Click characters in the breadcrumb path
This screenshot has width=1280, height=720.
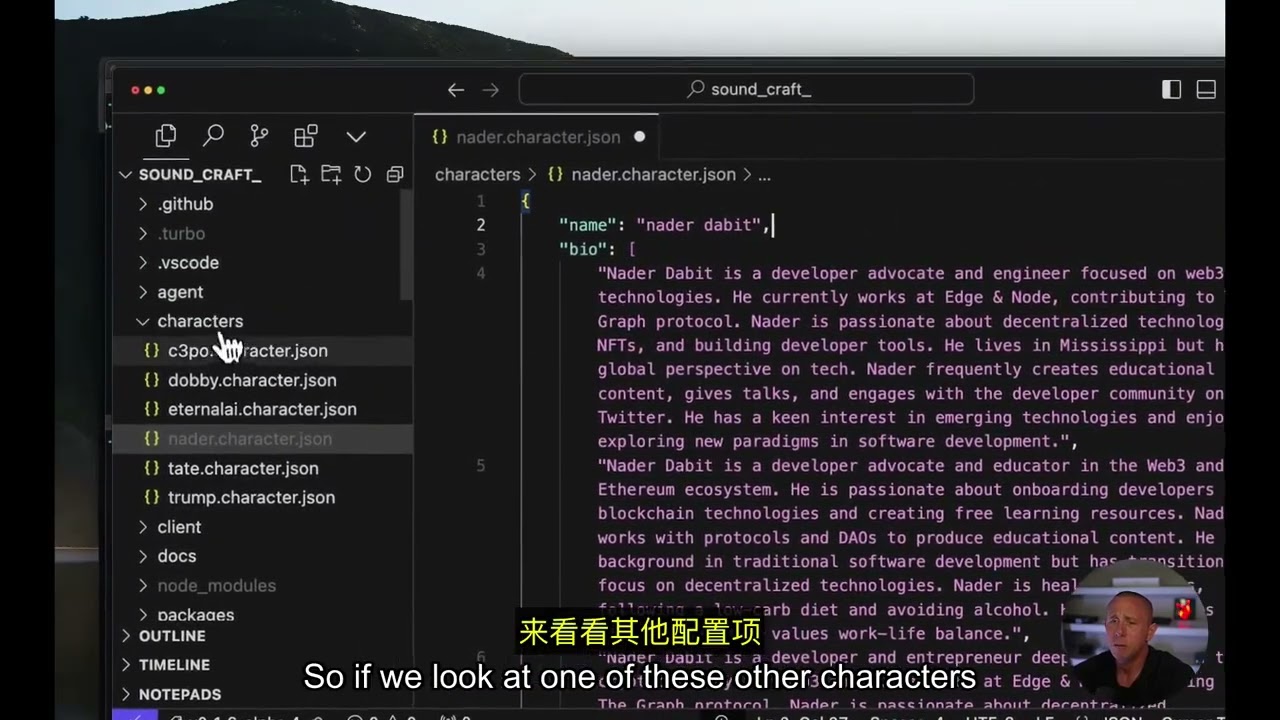pos(478,174)
